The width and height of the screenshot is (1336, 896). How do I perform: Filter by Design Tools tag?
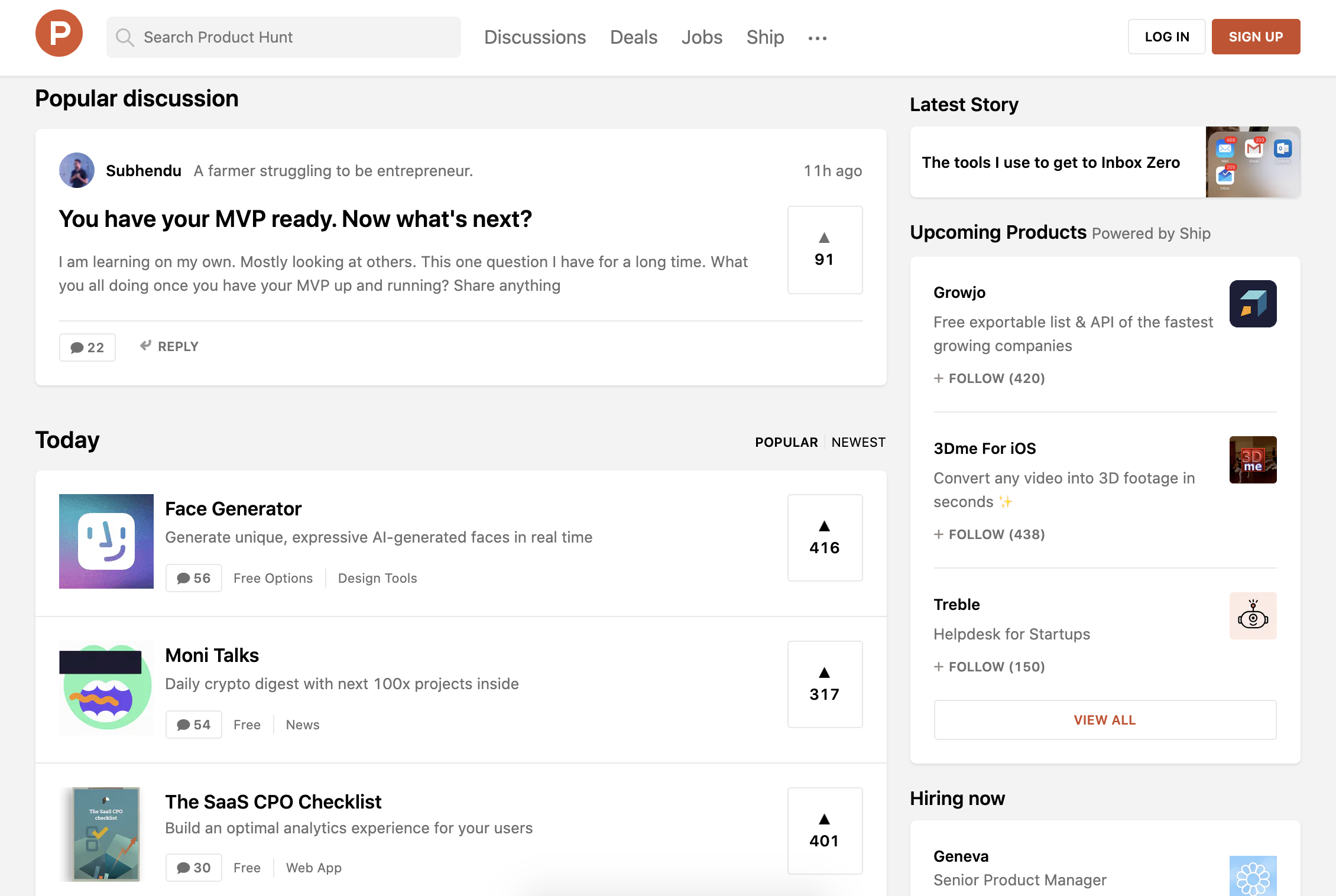coord(378,578)
